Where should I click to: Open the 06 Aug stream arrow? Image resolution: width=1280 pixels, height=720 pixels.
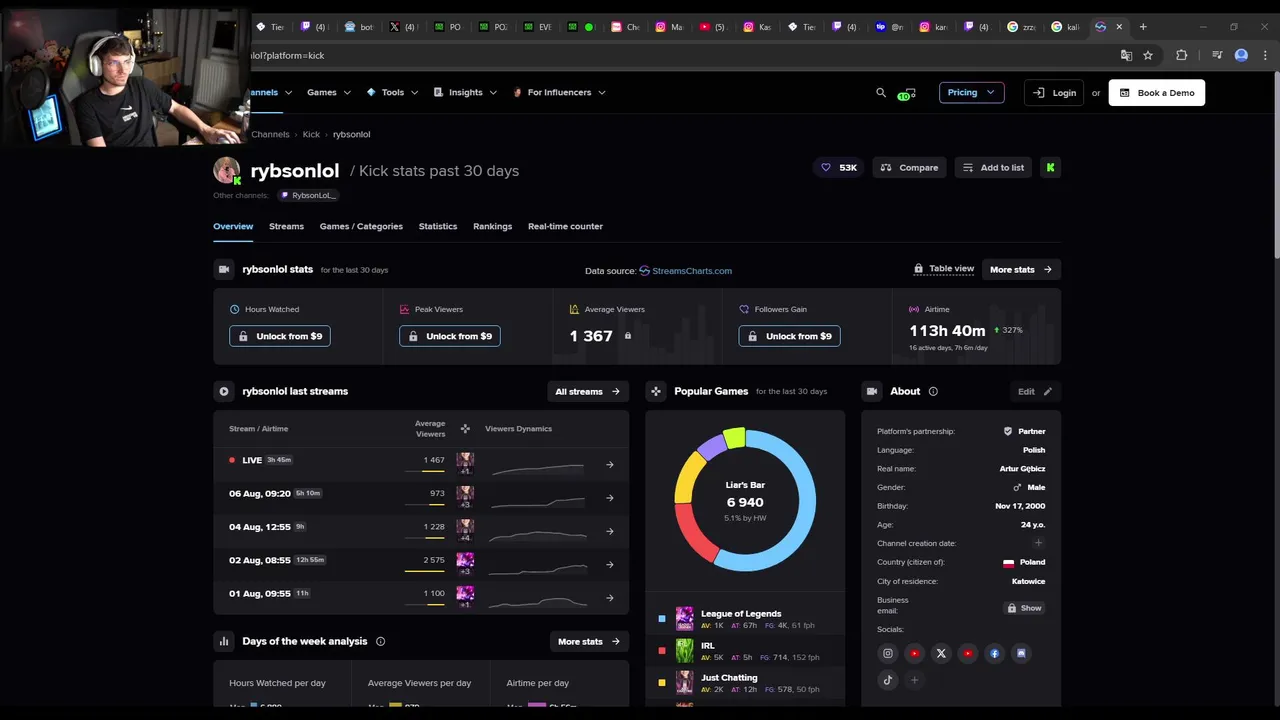click(x=610, y=497)
